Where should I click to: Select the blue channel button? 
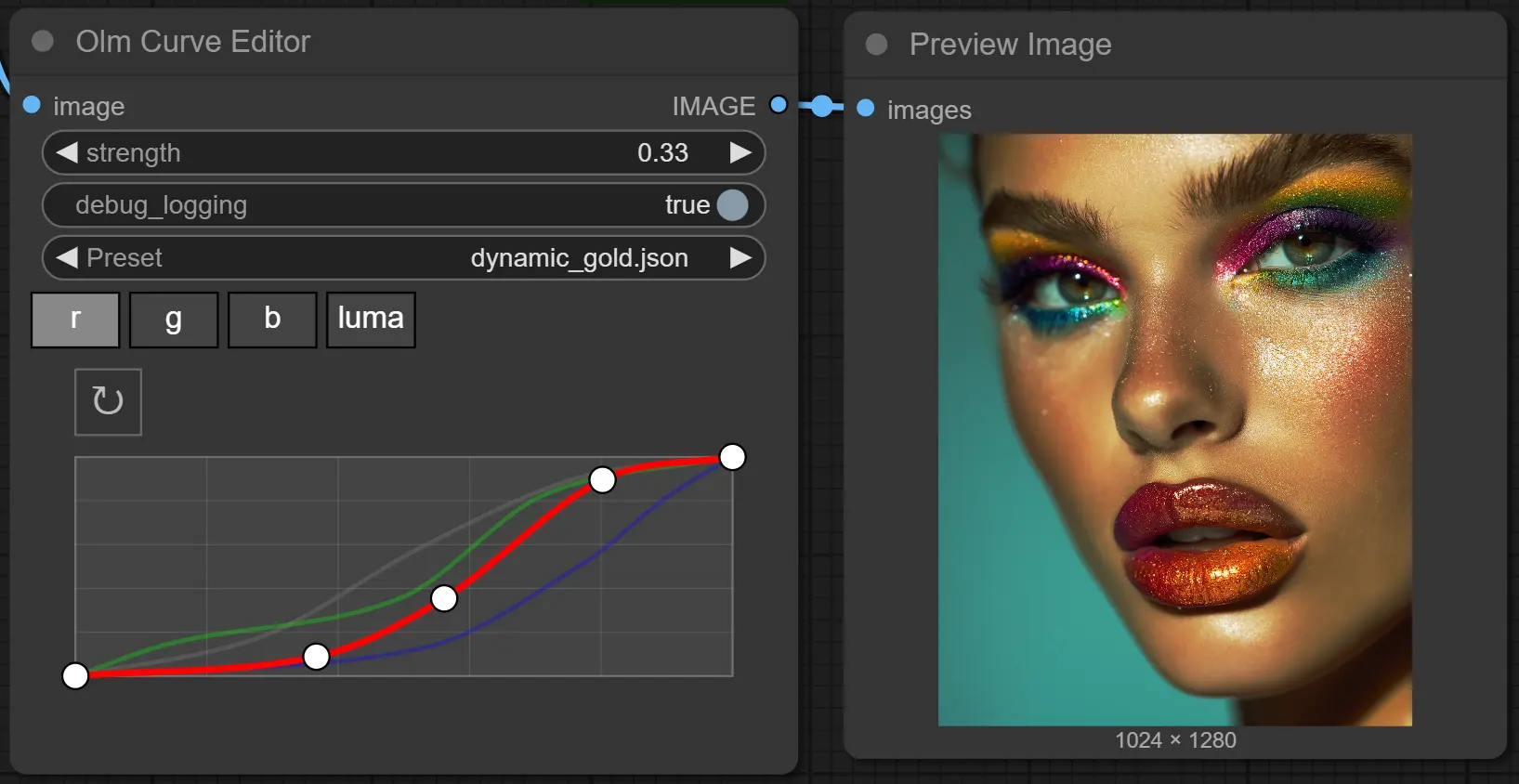[272, 320]
